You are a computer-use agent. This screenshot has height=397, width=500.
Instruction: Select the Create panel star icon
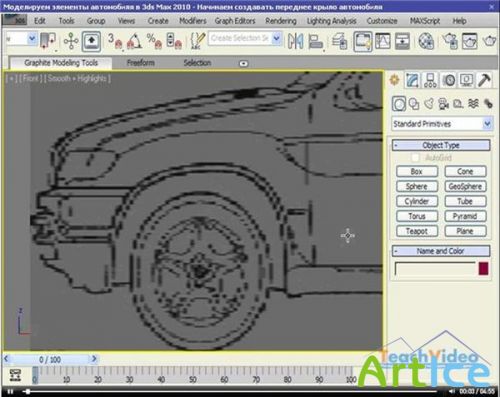tap(395, 80)
